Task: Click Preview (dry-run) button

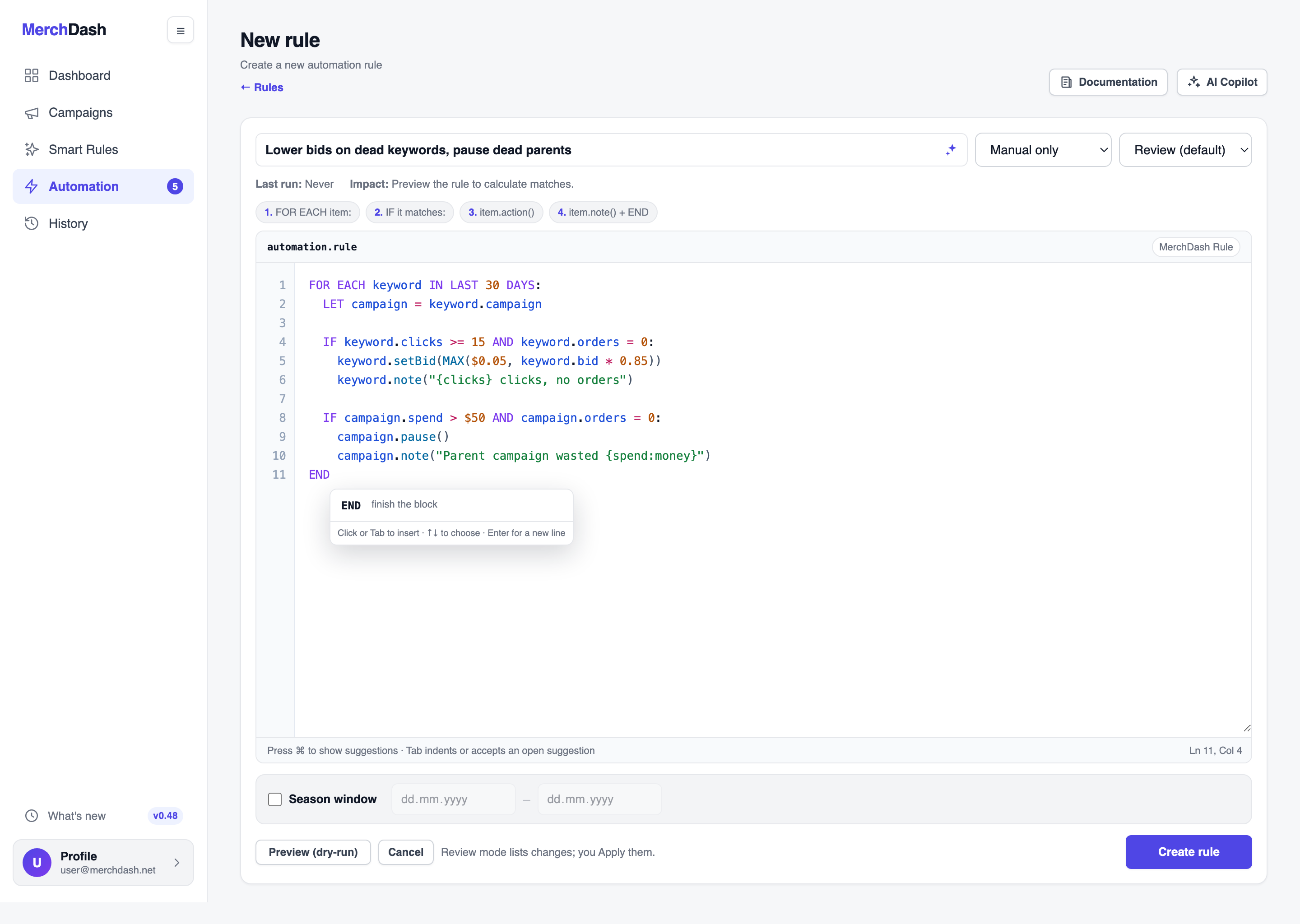Action: point(313,852)
